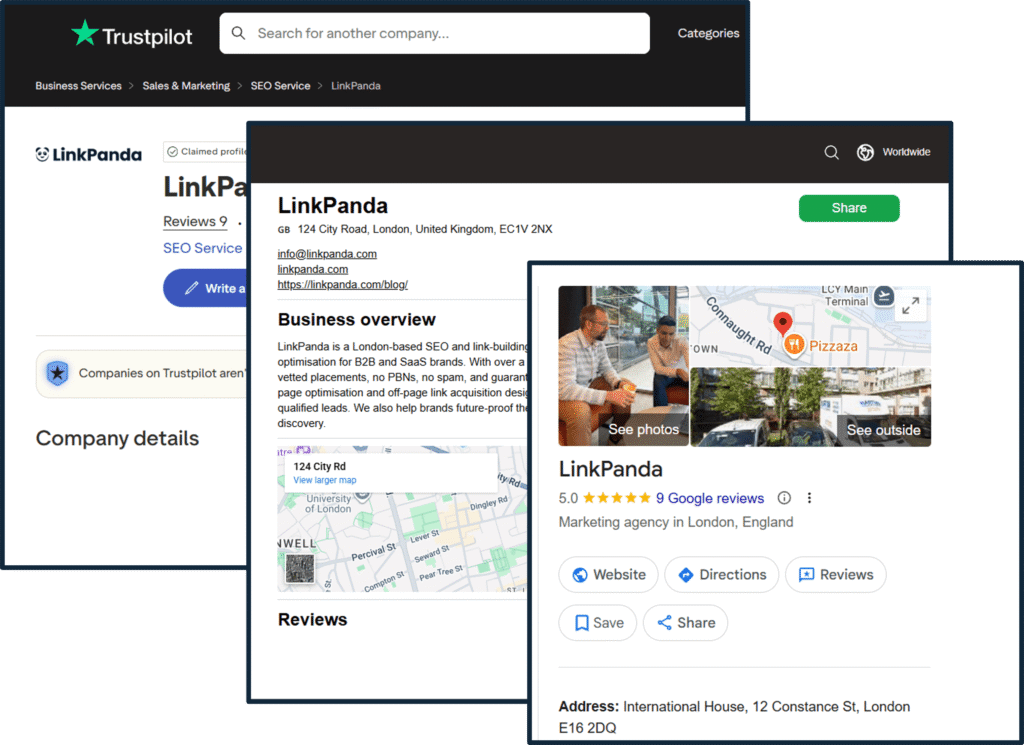Screen dimensions: 1024x745
Task: Select the Sales & Marketing breadcrumb
Action: pos(186,86)
